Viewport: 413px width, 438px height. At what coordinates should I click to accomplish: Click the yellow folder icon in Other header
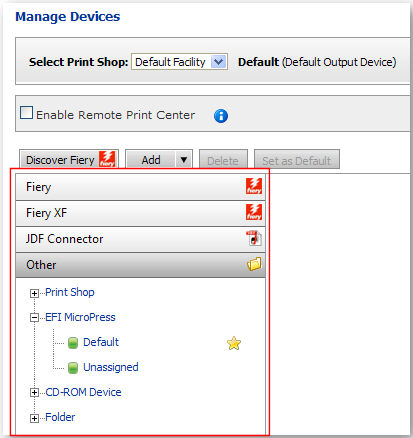[254, 264]
